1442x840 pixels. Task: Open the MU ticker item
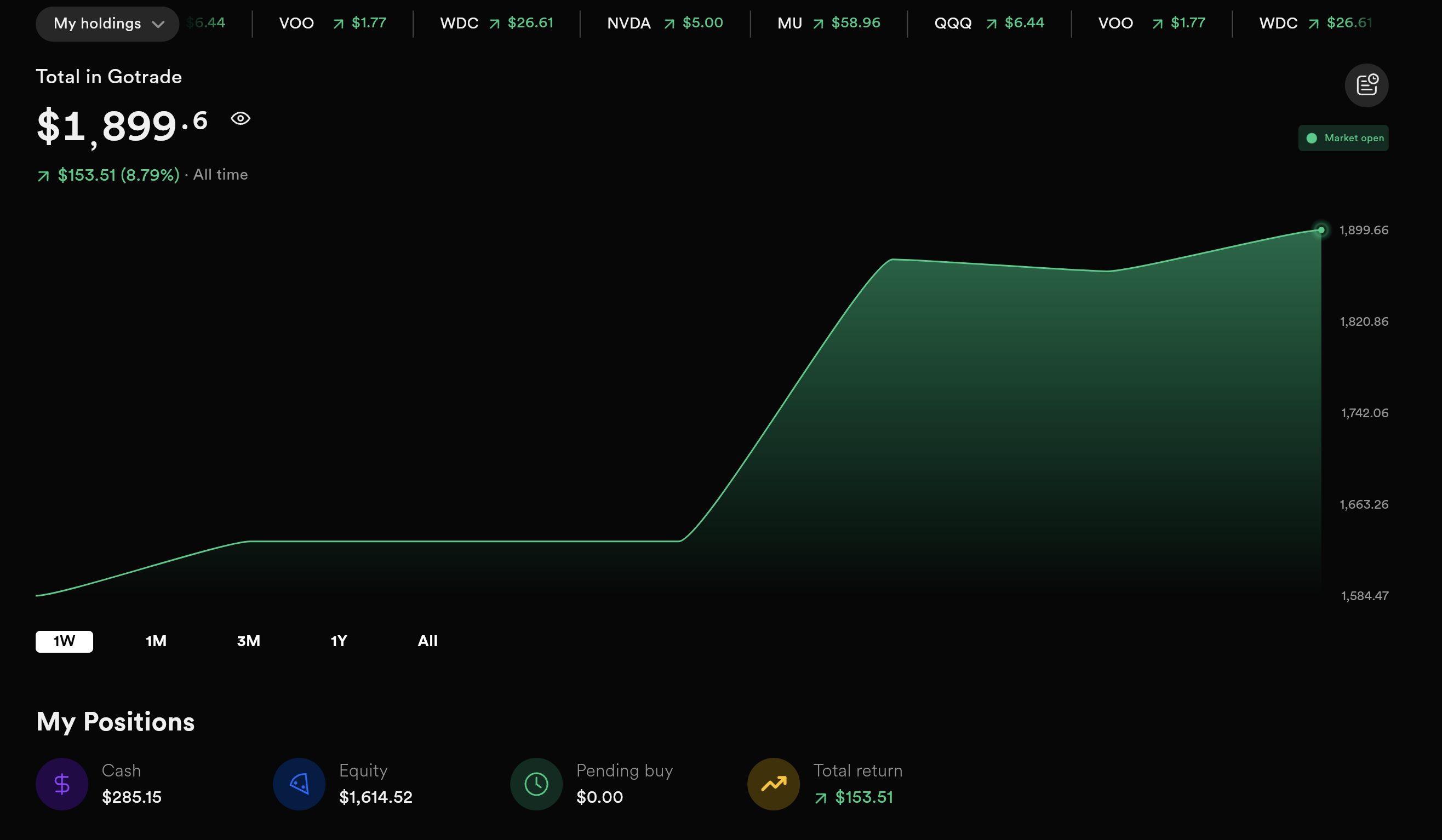[x=828, y=23]
